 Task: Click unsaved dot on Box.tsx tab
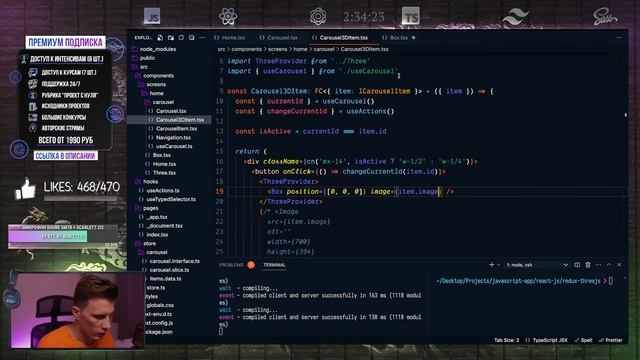point(413,38)
